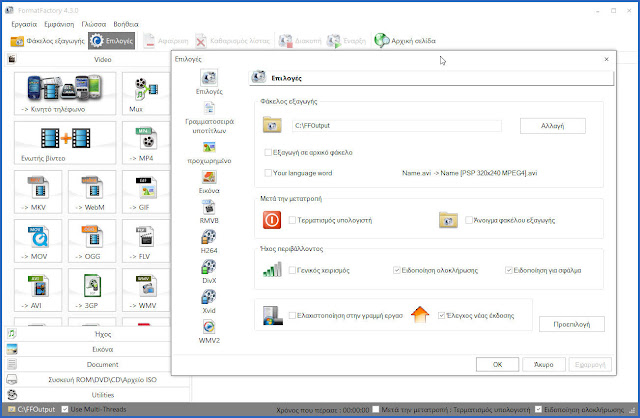Choose the MOV conversion tile
This screenshot has height=418, width=640.
38,241
